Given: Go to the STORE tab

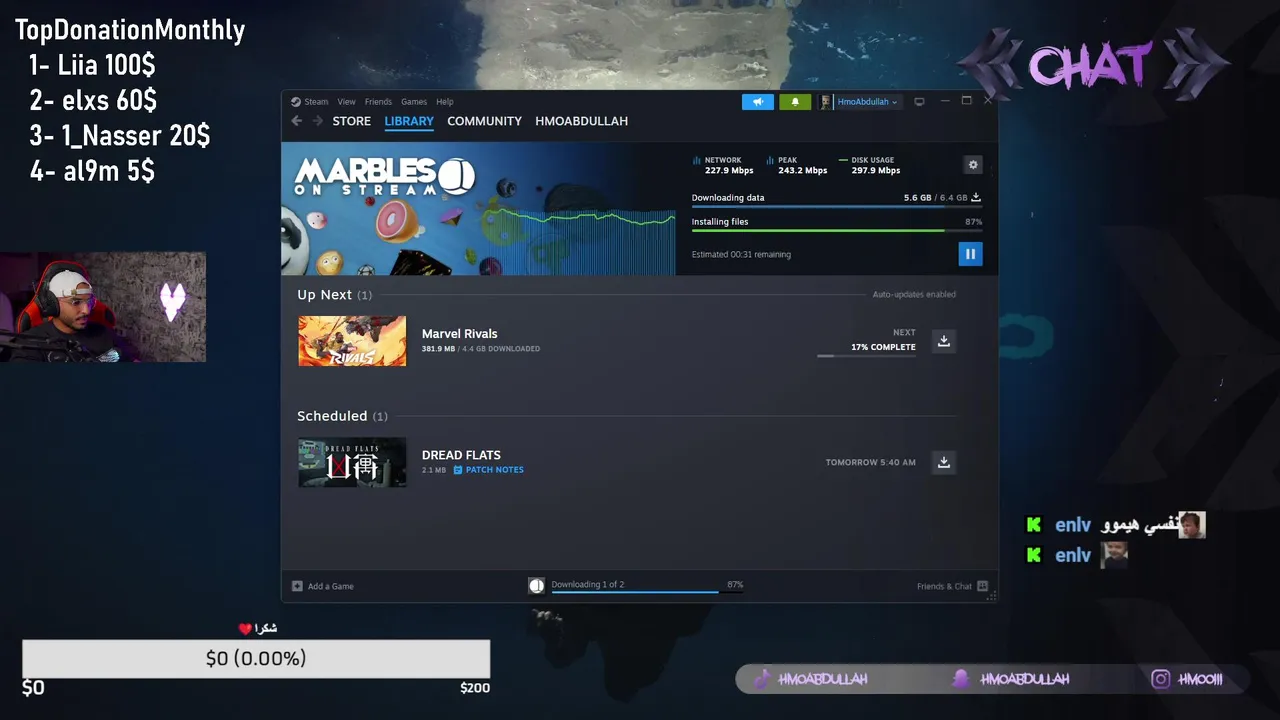Looking at the screenshot, I should pyautogui.click(x=352, y=121).
